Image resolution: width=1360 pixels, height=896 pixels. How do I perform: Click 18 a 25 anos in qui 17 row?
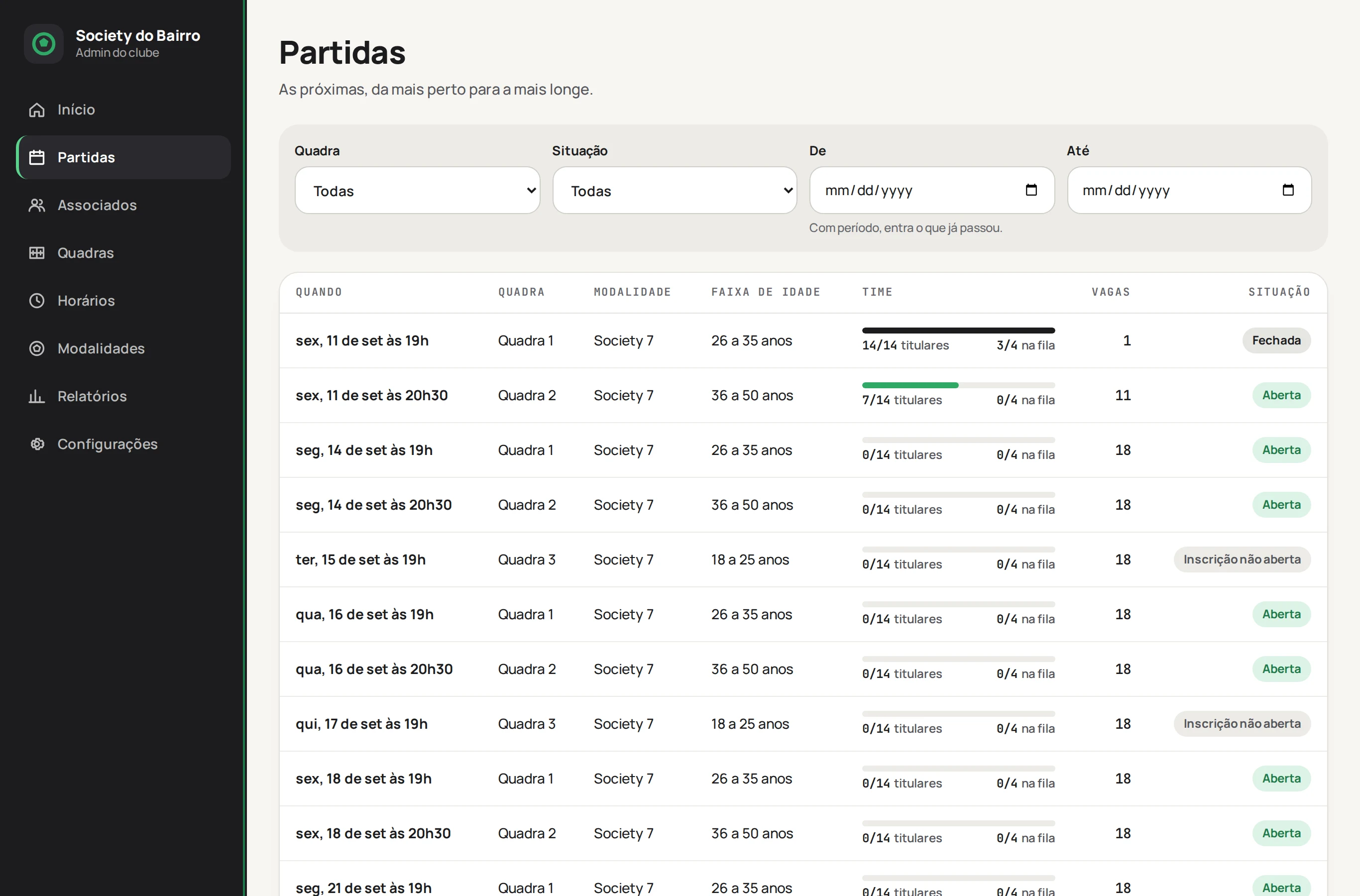750,724
